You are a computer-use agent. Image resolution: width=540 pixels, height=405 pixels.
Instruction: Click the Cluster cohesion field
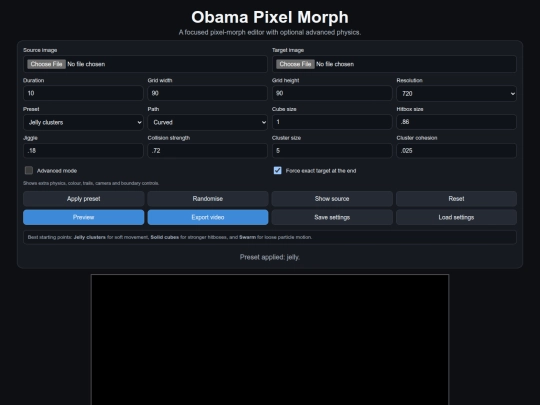pyautogui.click(x=456, y=150)
